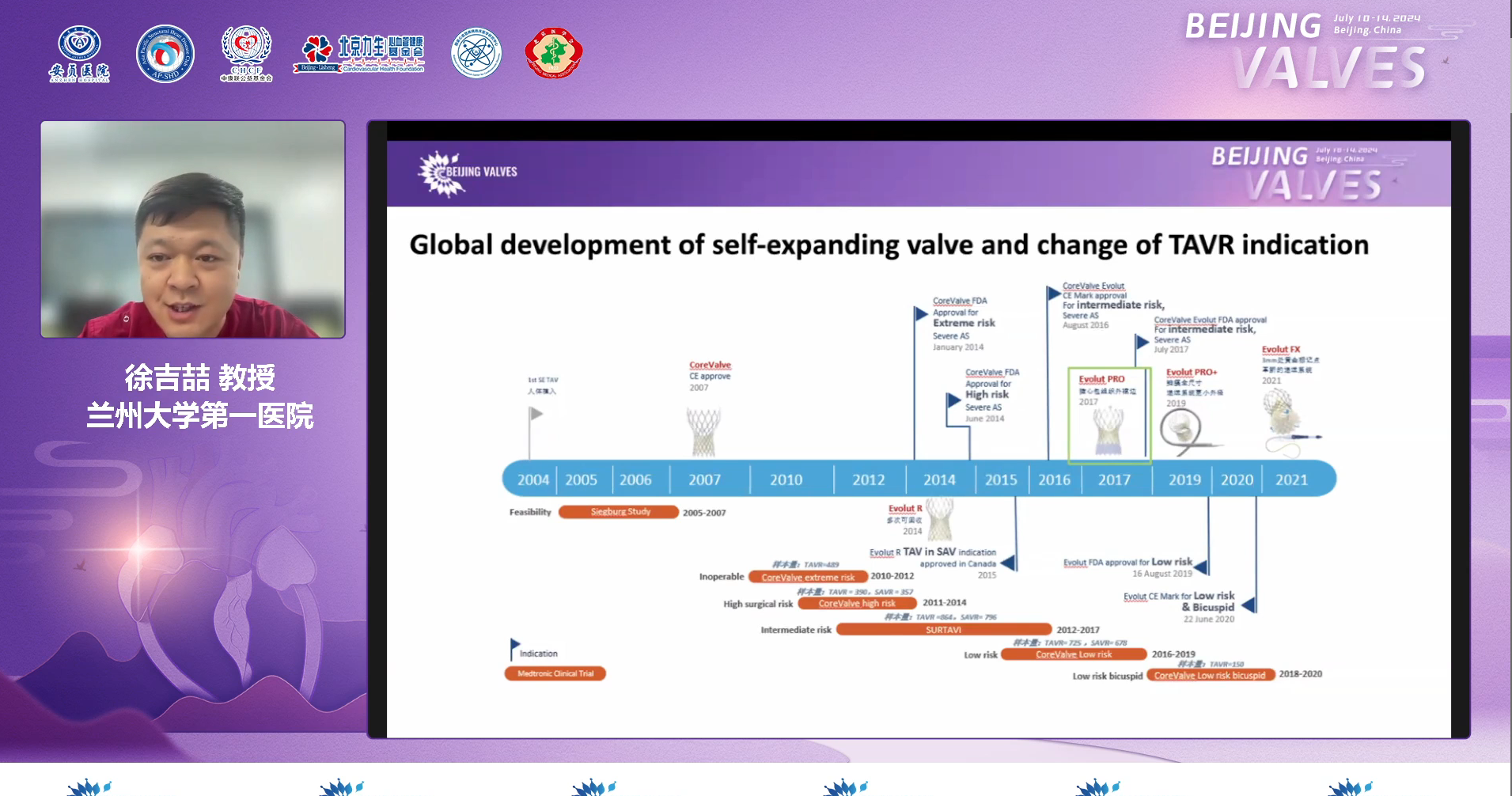Click the Feasibility label
This screenshot has height=796, width=1512.
click(530, 512)
